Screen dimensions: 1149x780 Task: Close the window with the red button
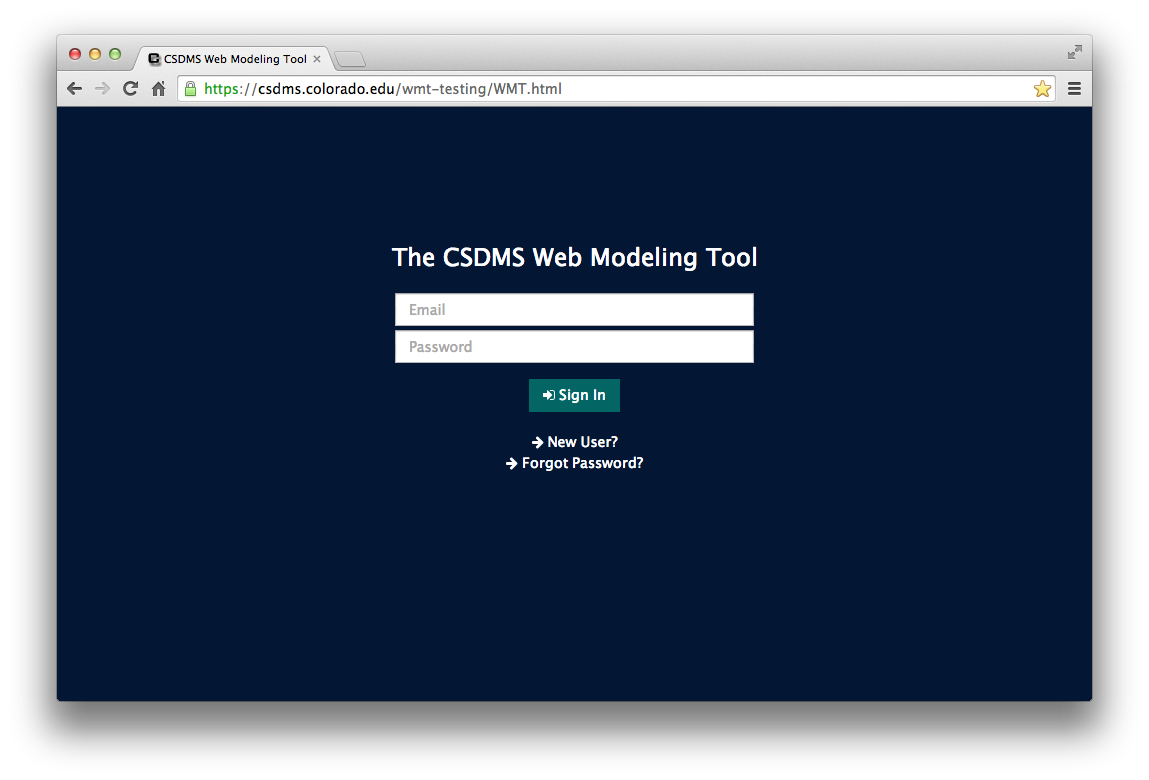pyautogui.click(x=75, y=54)
